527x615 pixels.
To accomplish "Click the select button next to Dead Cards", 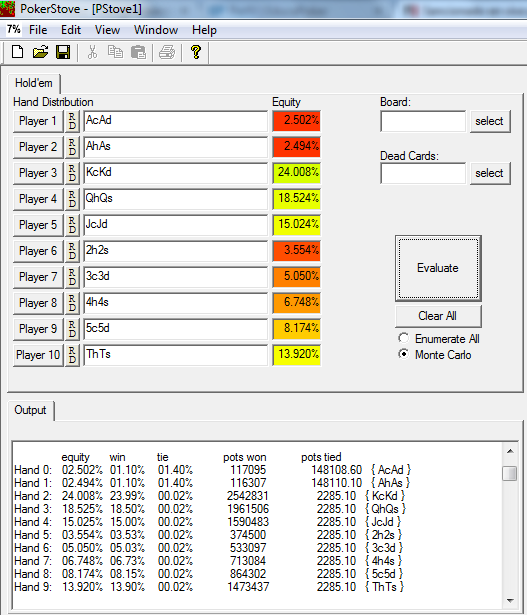I will point(490,173).
